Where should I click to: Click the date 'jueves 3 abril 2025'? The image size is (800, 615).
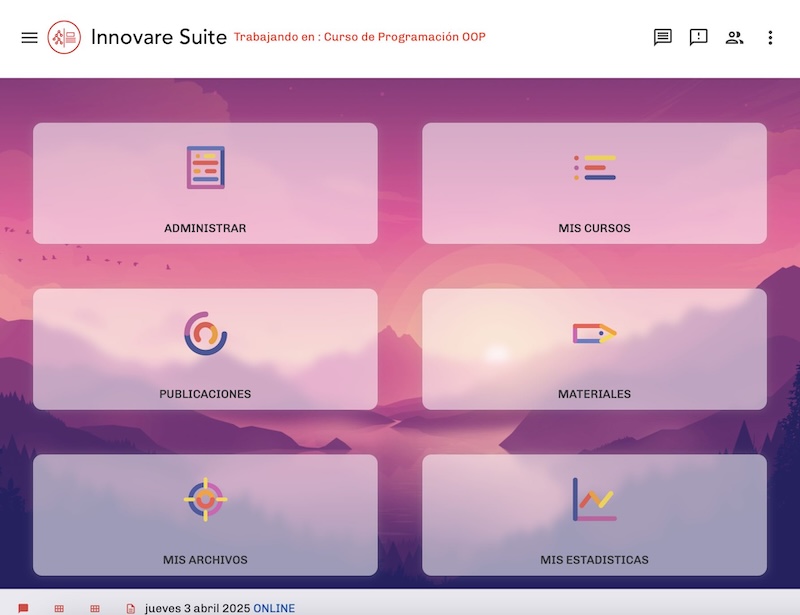[196, 607]
